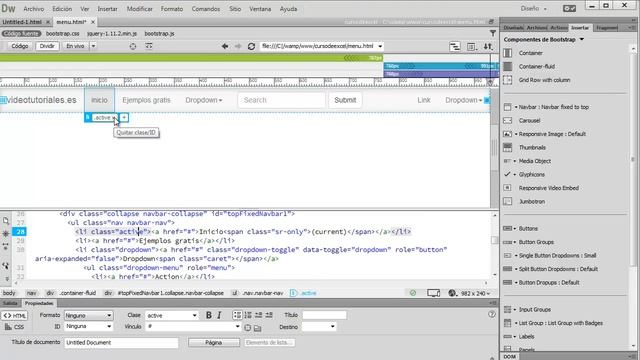Click the green check status icon
The height and width of the screenshot is (360, 640).
point(413,293)
